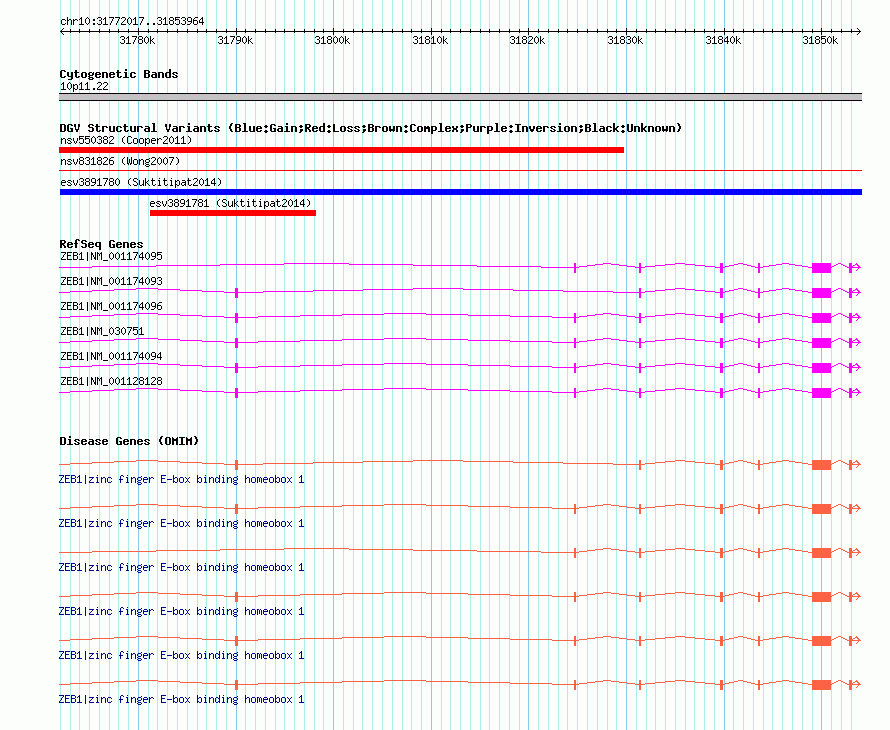Click the gray 10p11.22 cytogenetic band bar
Viewport: 890px width, 730px height.
click(460, 97)
